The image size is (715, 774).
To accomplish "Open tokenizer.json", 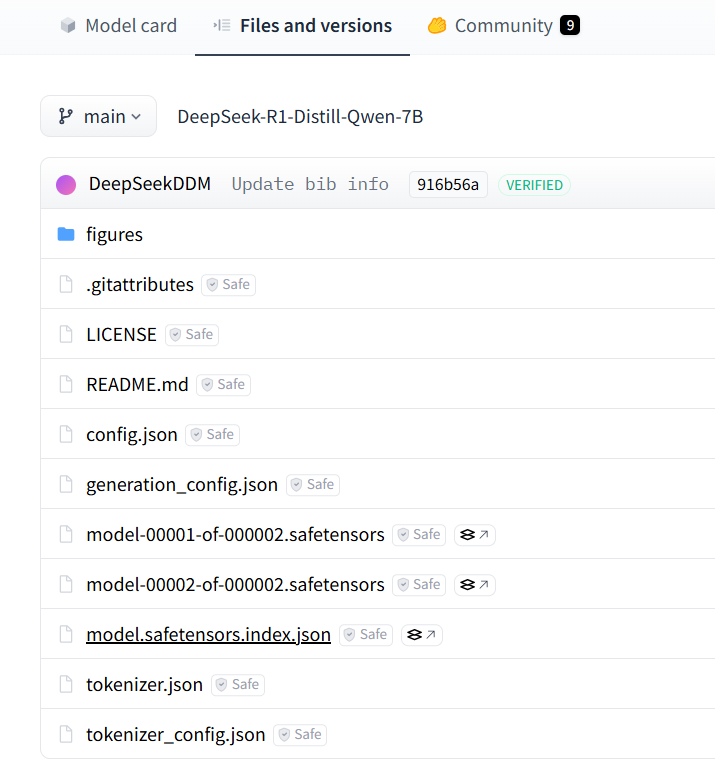I will pos(145,685).
